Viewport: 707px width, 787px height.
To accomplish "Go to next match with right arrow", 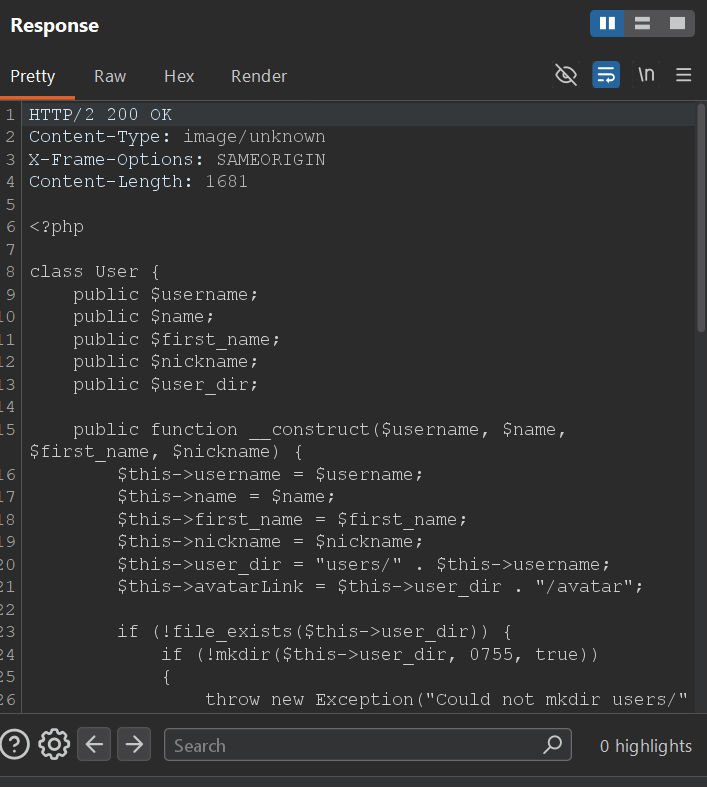I will (x=134, y=744).
